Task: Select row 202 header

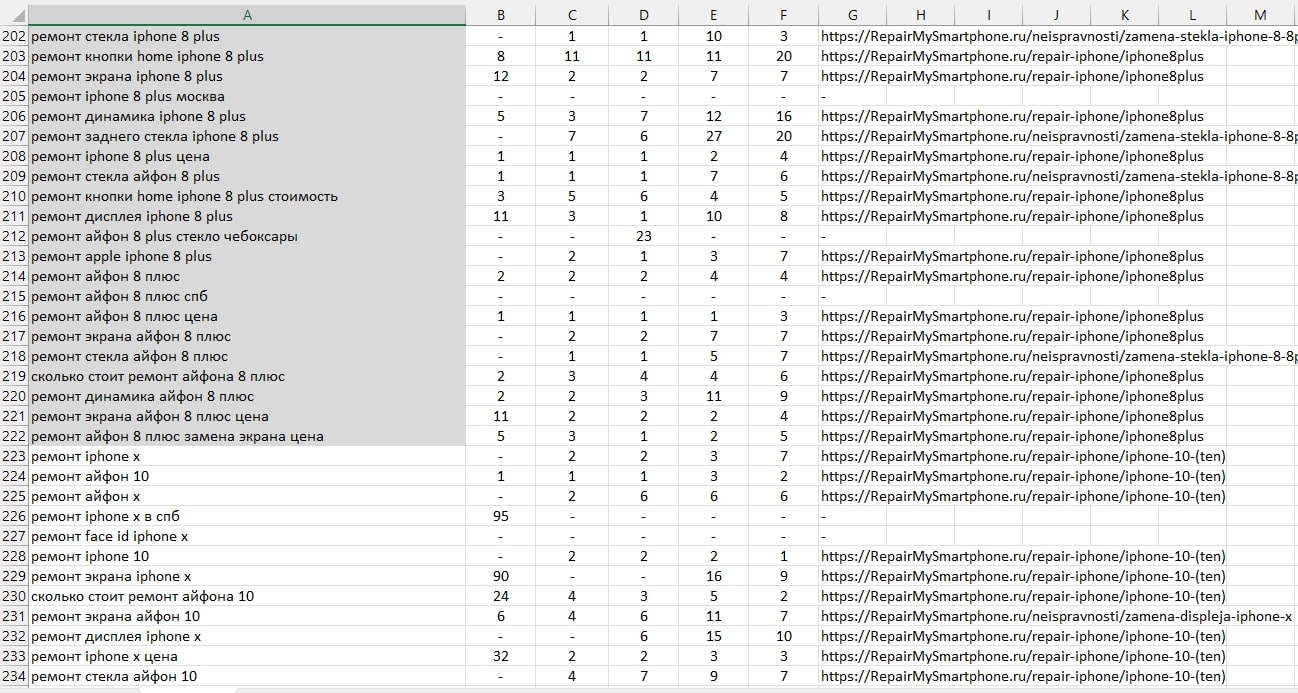Action: (x=14, y=36)
